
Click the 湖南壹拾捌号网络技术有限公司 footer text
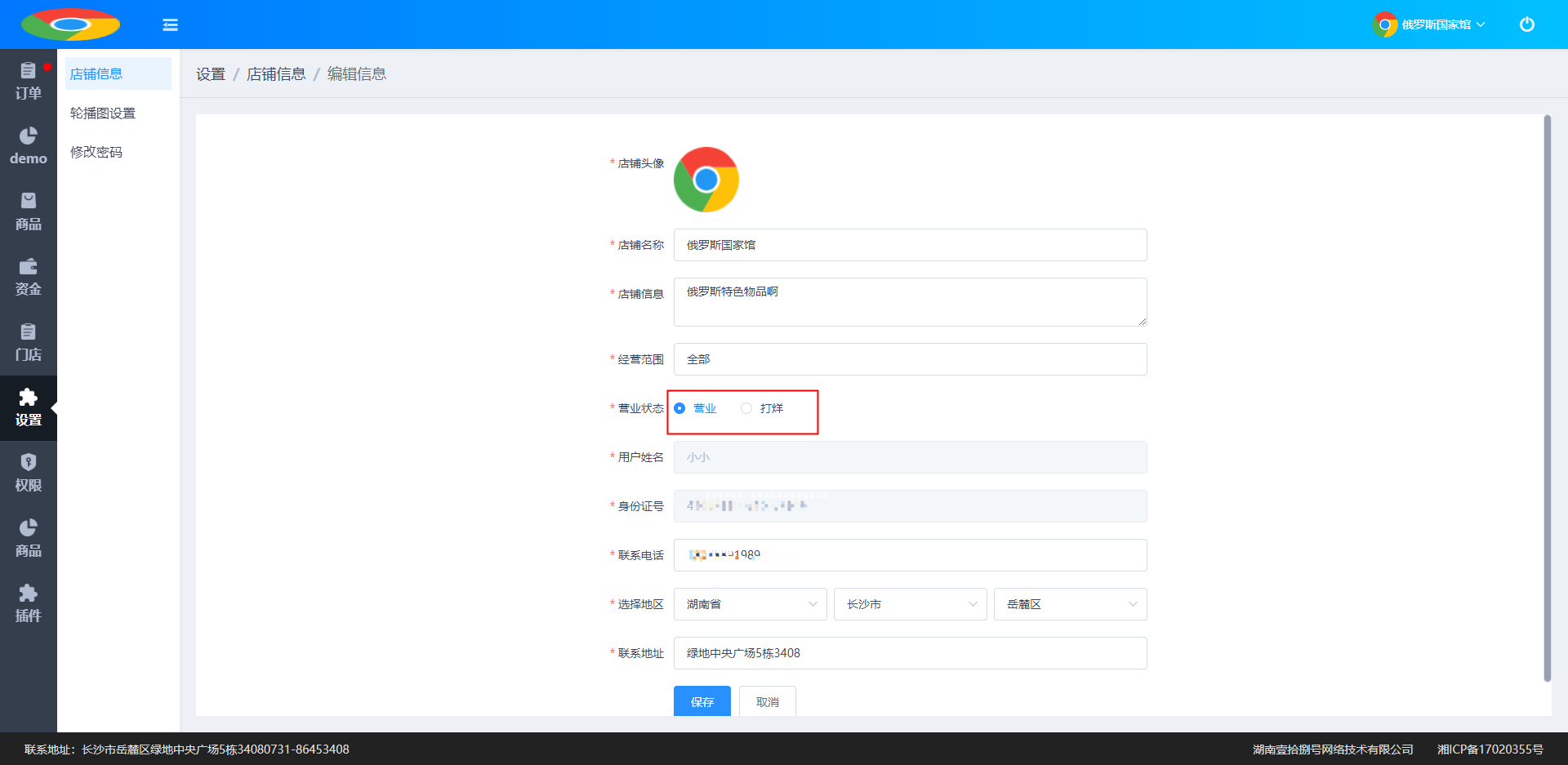(1333, 749)
